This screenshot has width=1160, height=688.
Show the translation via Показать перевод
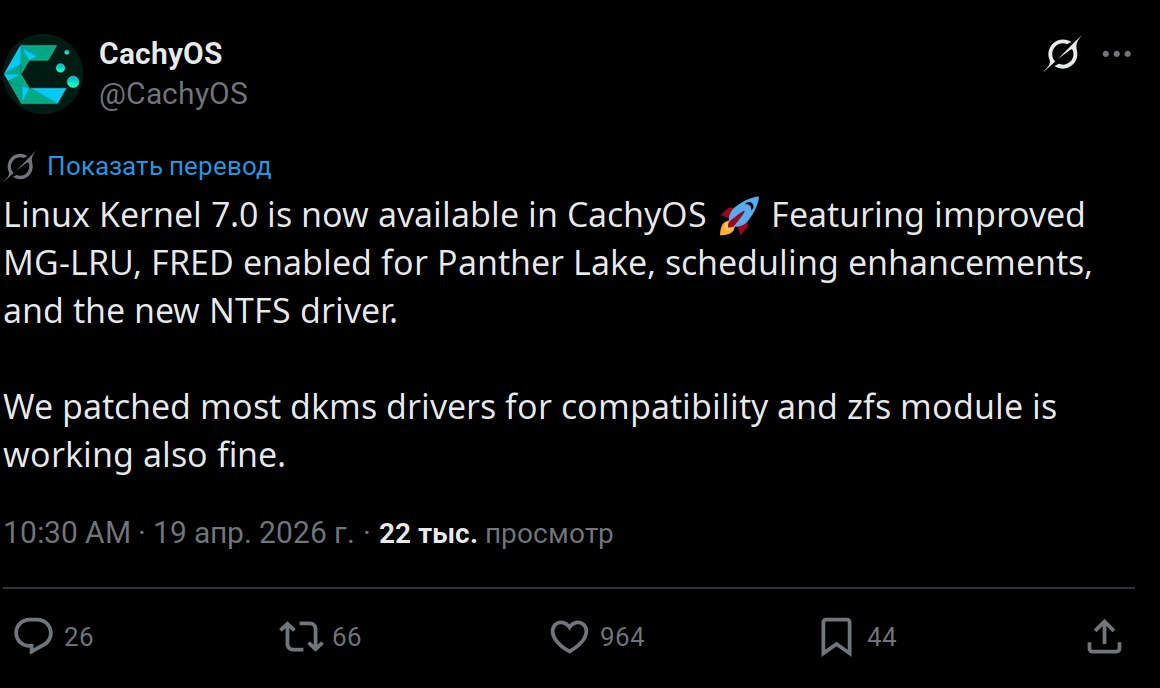coord(159,166)
